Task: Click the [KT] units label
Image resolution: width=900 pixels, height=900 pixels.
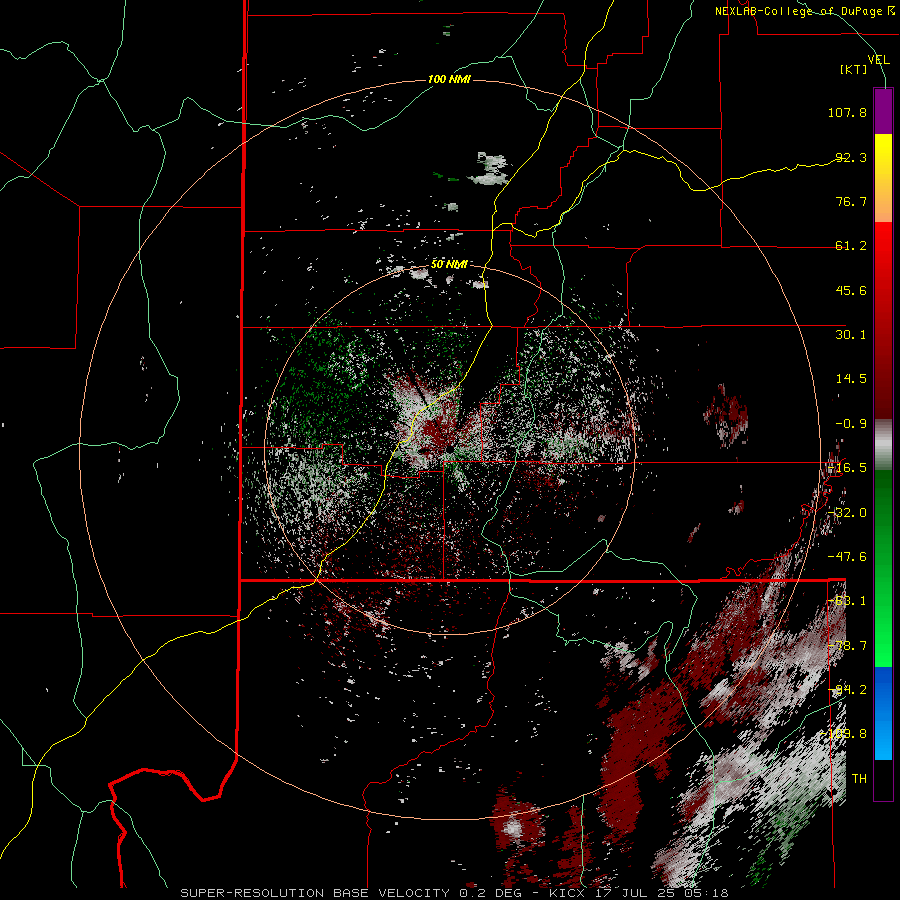Action: [854, 69]
